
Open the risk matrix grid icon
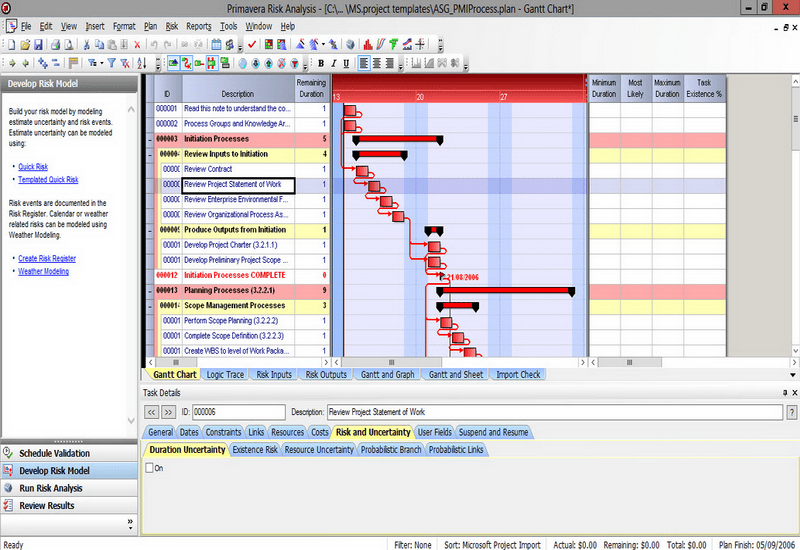tap(269, 45)
